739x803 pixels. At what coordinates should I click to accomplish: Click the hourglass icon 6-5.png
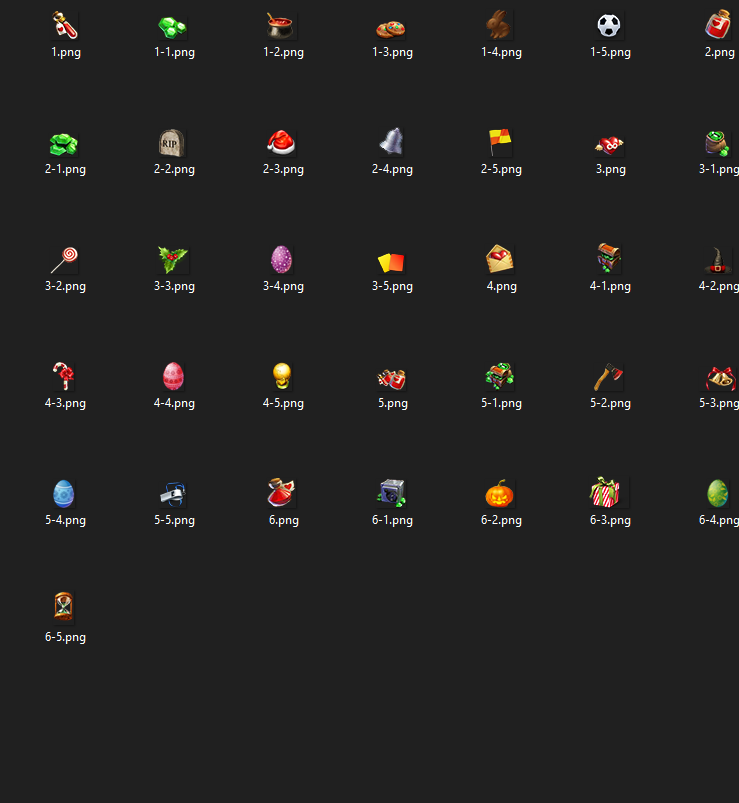(x=64, y=607)
